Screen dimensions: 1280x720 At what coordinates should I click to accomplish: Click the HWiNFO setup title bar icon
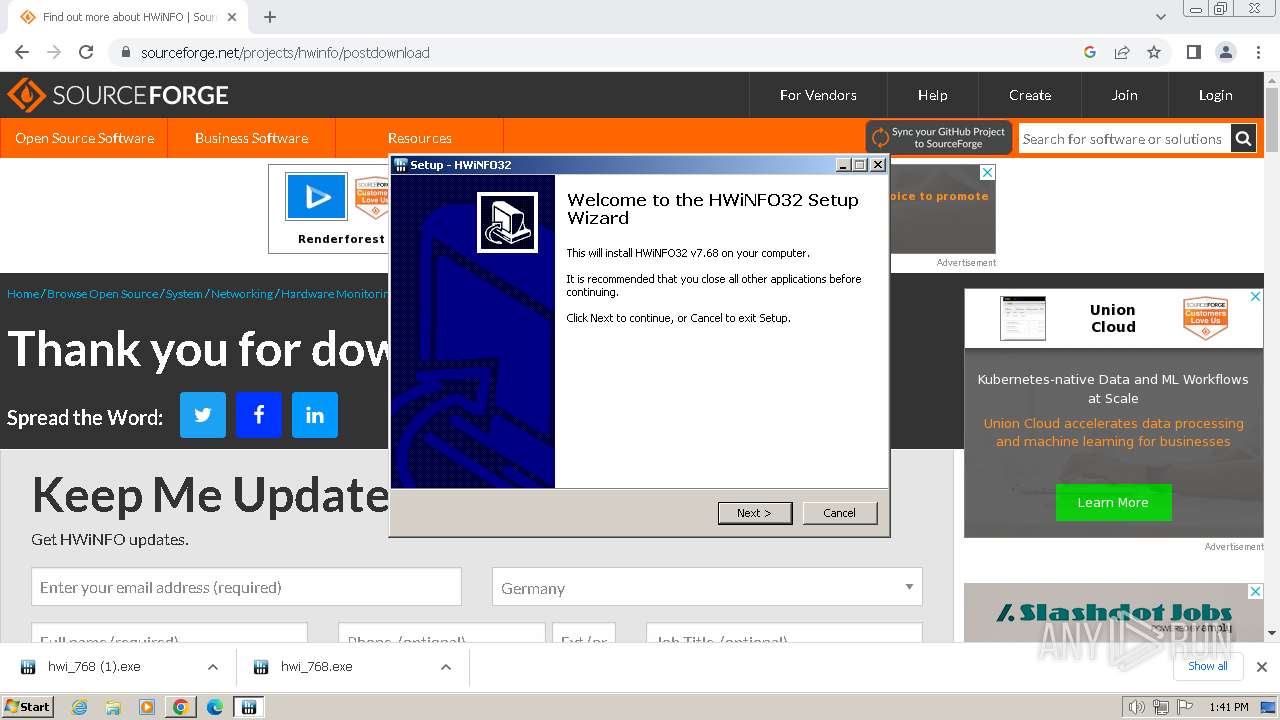400,165
